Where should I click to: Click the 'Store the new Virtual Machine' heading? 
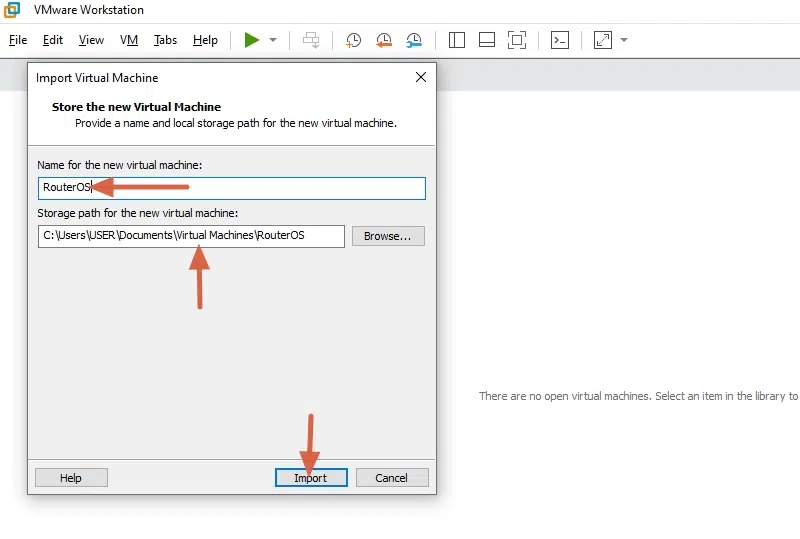click(136, 107)
